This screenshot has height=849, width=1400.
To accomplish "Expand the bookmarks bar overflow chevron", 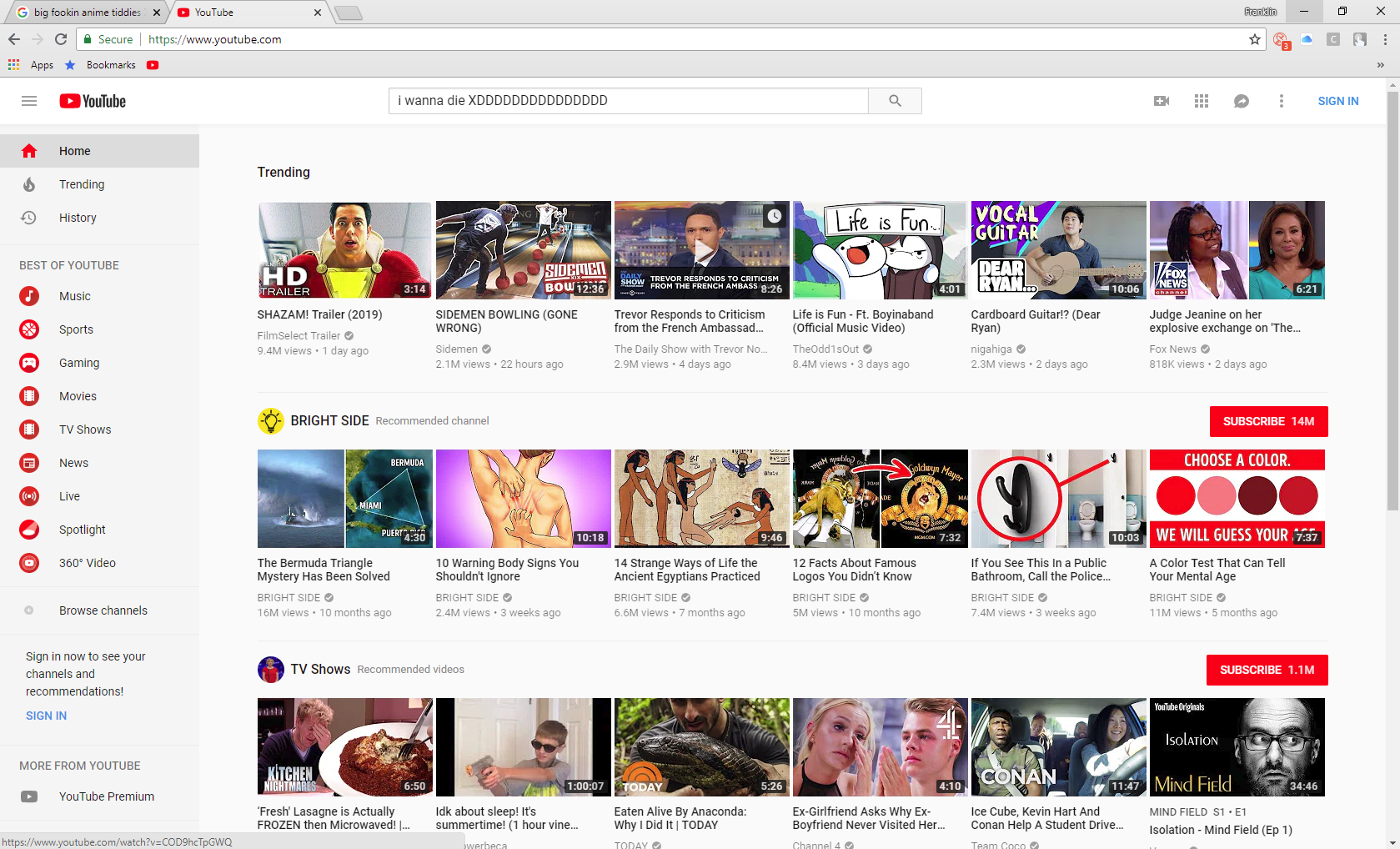I will (x=1381, y=65).
